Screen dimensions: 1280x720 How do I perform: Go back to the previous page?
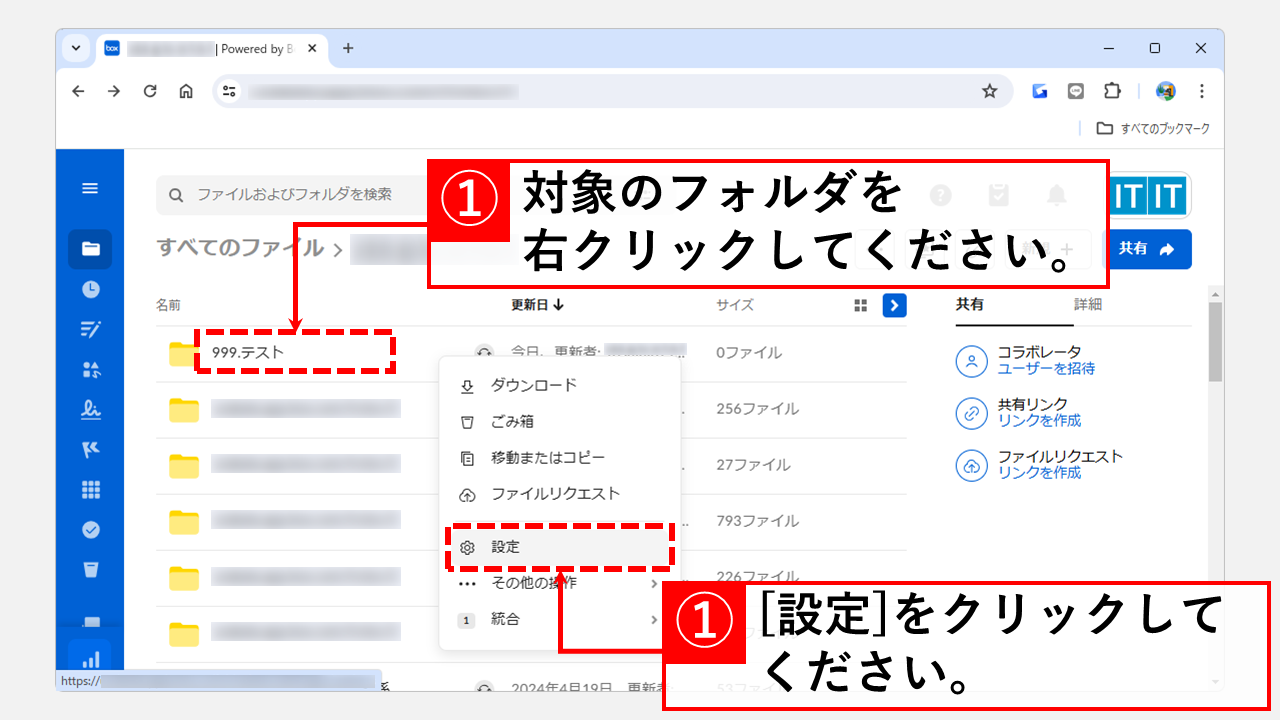[78, 91]
